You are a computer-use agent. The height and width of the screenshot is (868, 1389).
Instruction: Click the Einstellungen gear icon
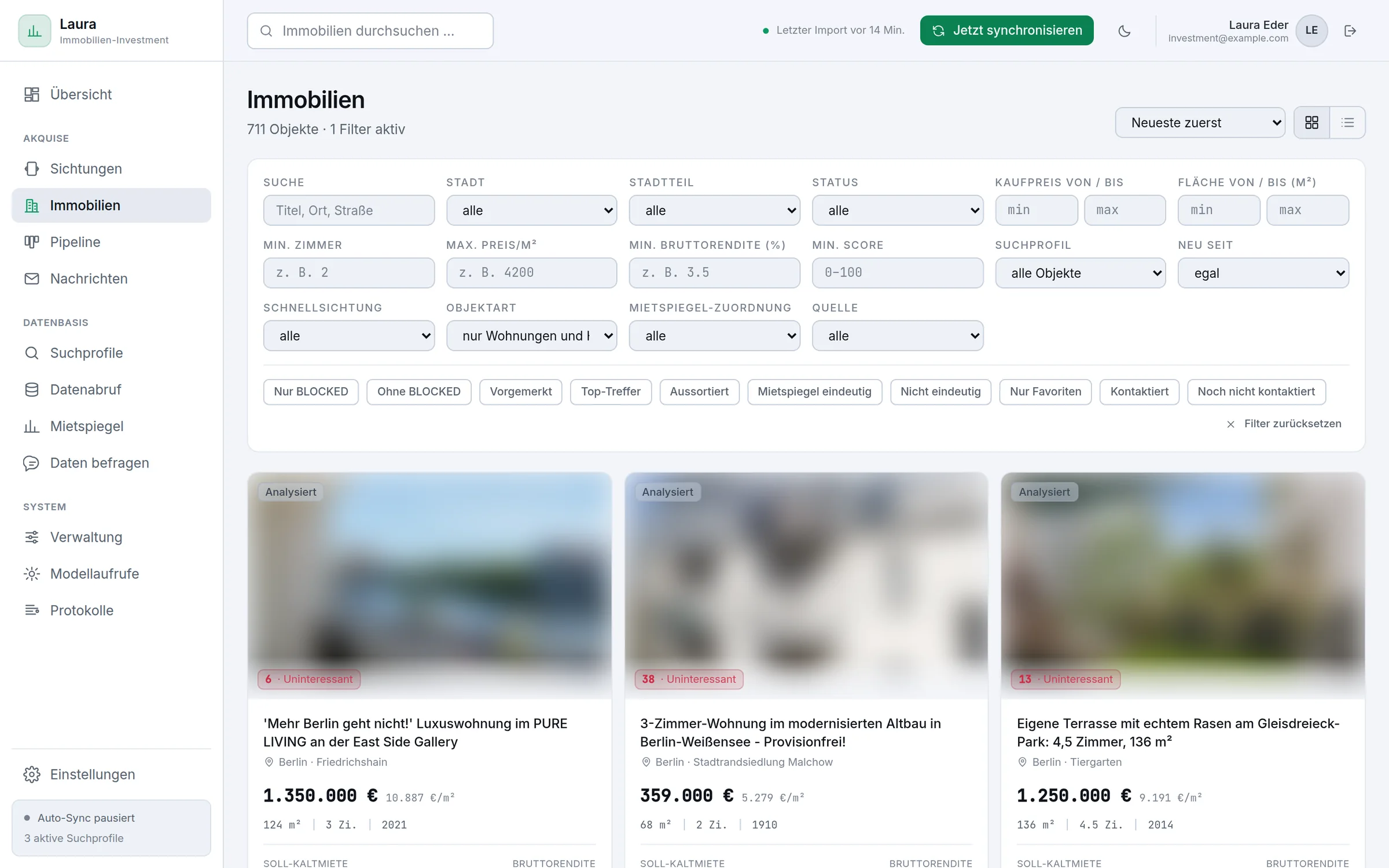32,774
